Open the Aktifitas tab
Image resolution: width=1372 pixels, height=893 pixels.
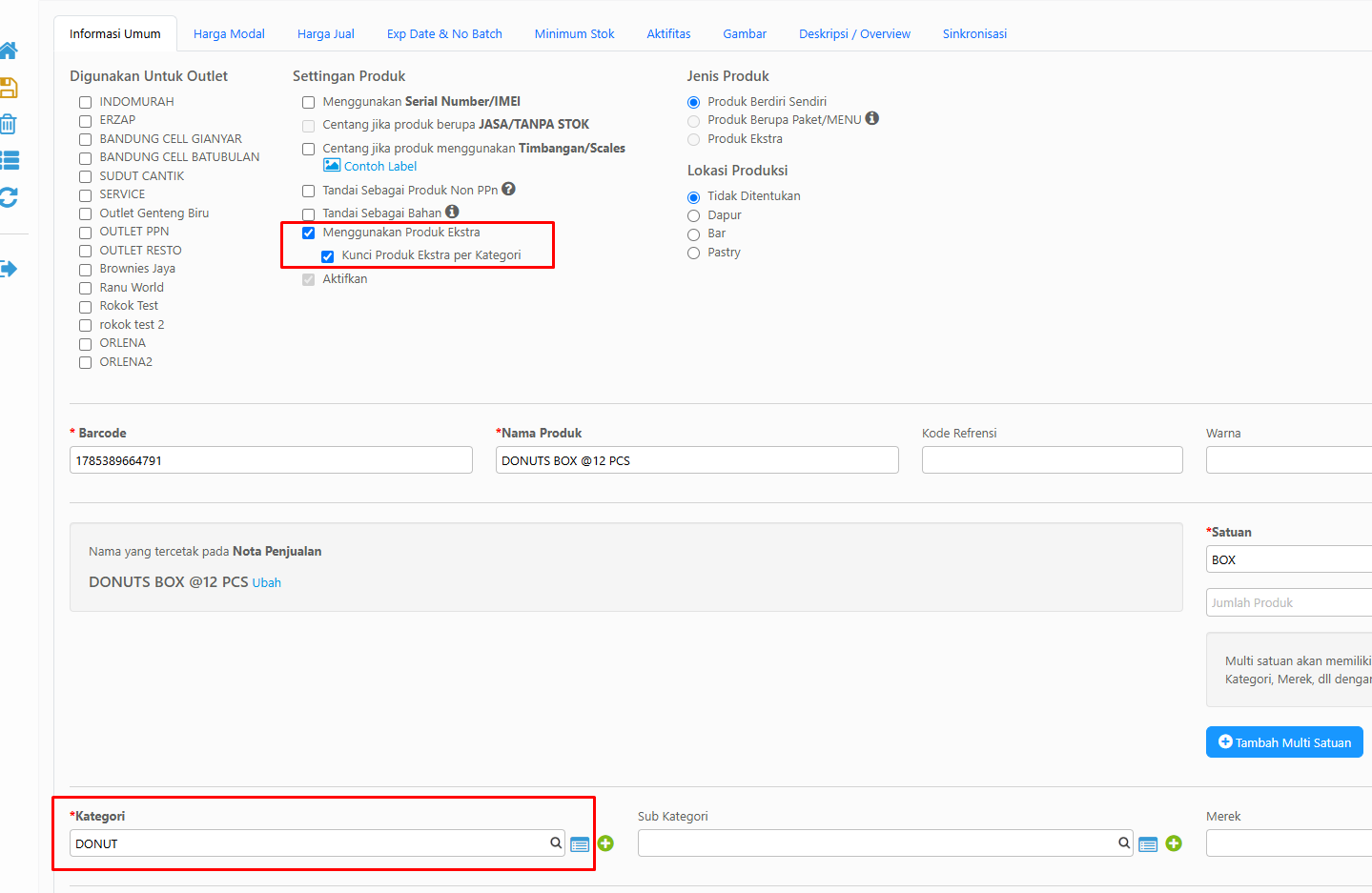coord(668,33)
